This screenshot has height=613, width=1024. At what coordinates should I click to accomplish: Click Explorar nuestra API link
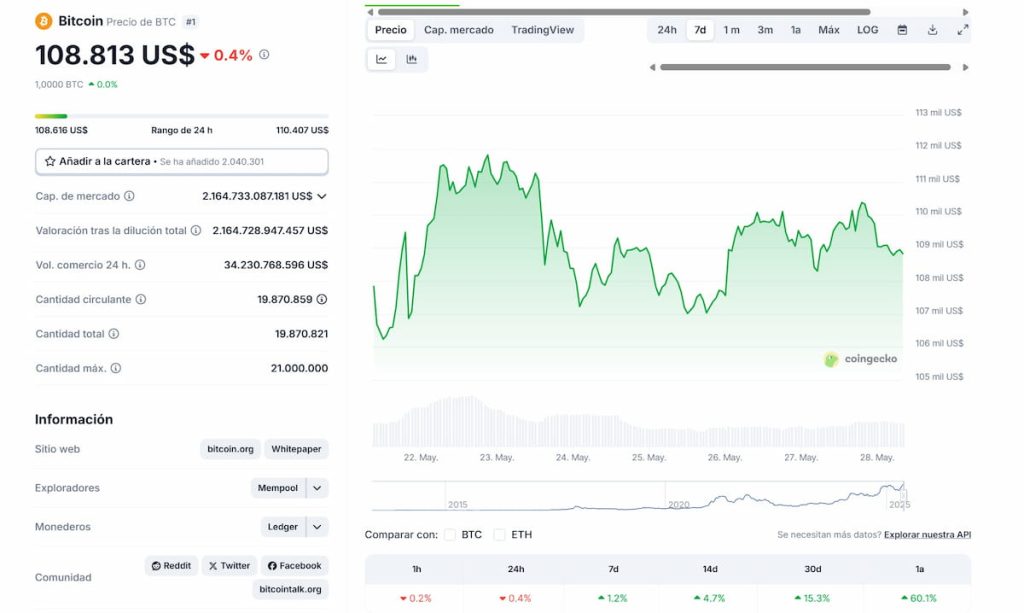(927, 535)
